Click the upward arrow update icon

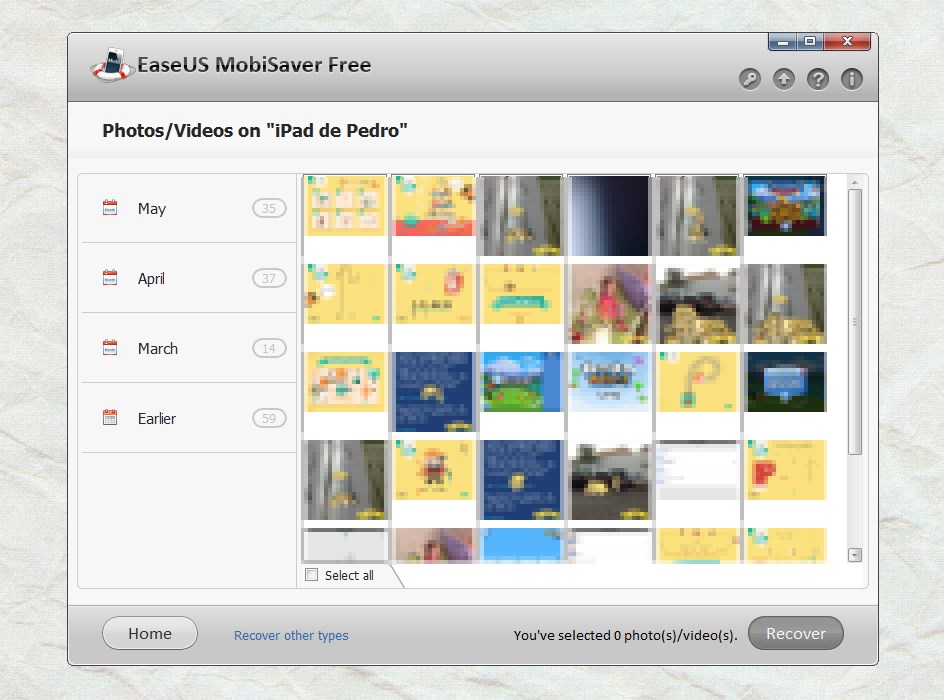pyautogui.click(x=783, y=79)
